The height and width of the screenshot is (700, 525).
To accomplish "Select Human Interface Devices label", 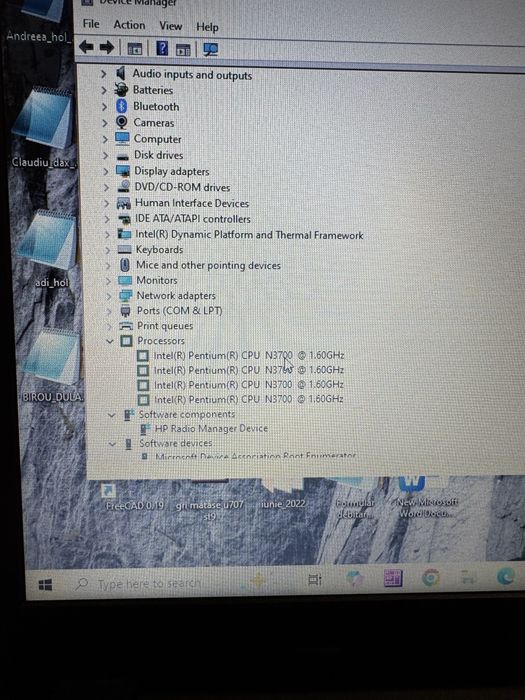I will (x=192, y=203).
